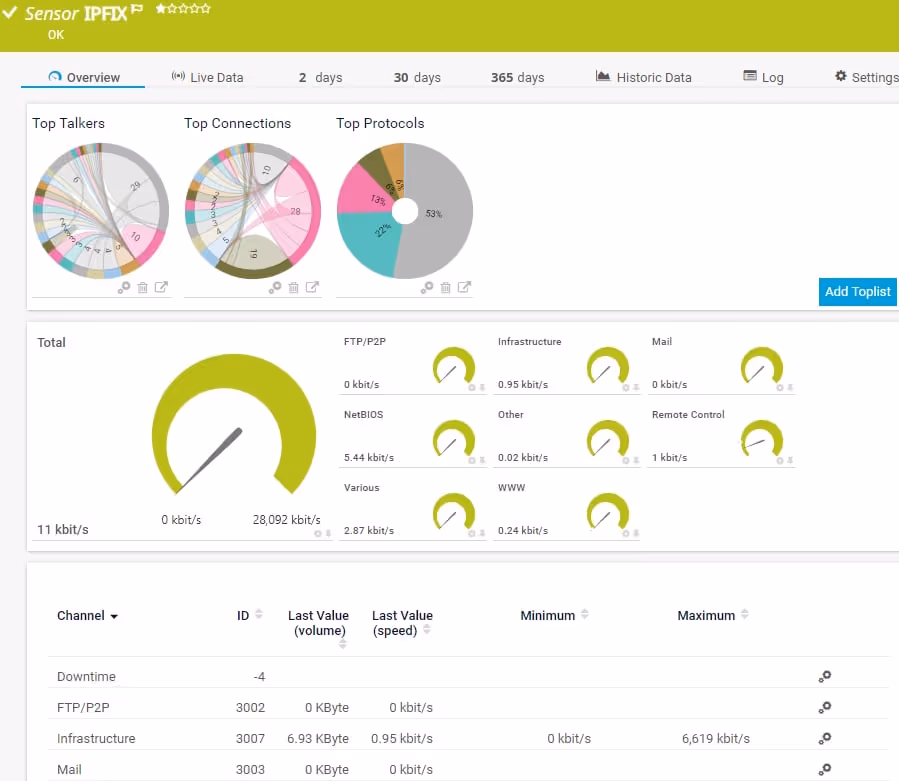Switch to the Live Data tab
899x781 pixels.
pos(207,77)
